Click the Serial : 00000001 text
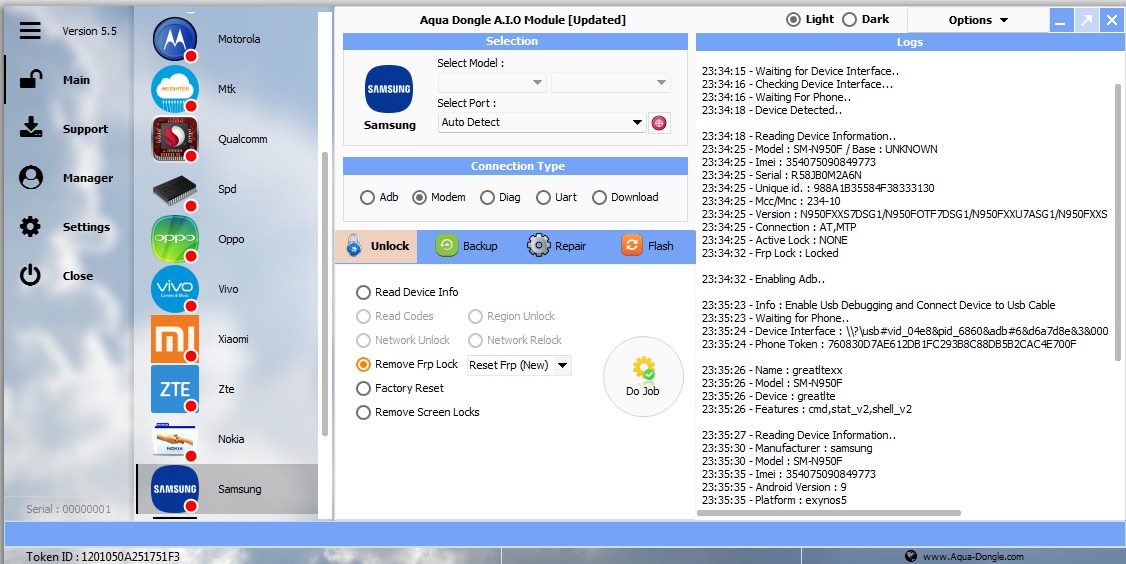 coord(69,509)
